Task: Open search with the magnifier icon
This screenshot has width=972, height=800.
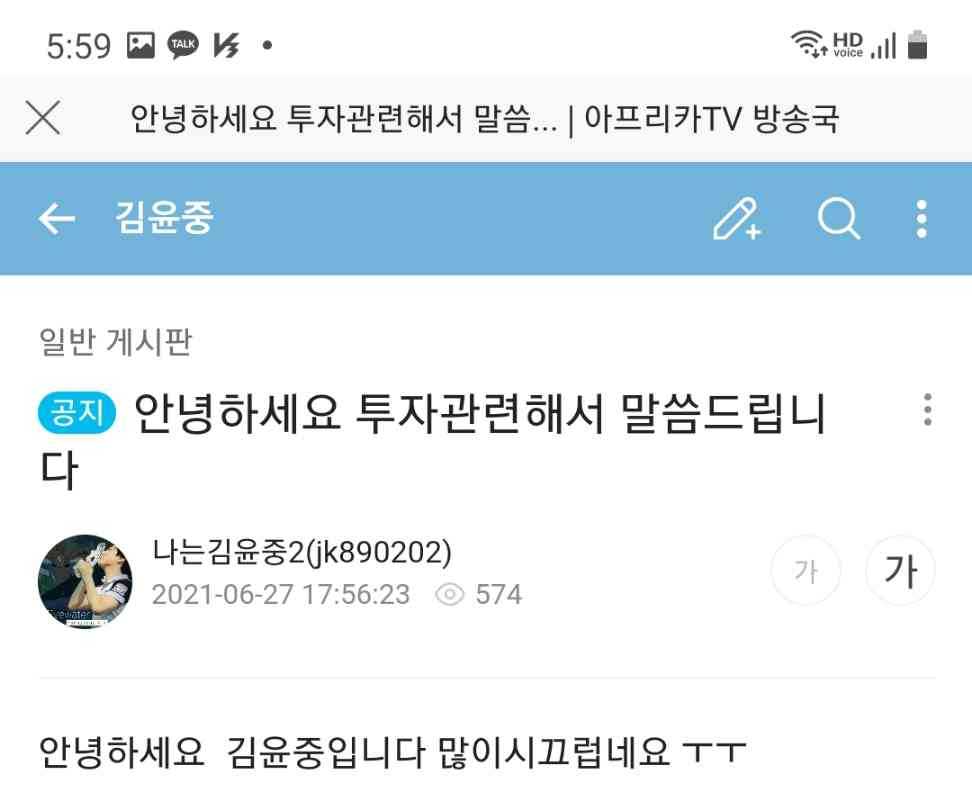Action: (838, 218)
